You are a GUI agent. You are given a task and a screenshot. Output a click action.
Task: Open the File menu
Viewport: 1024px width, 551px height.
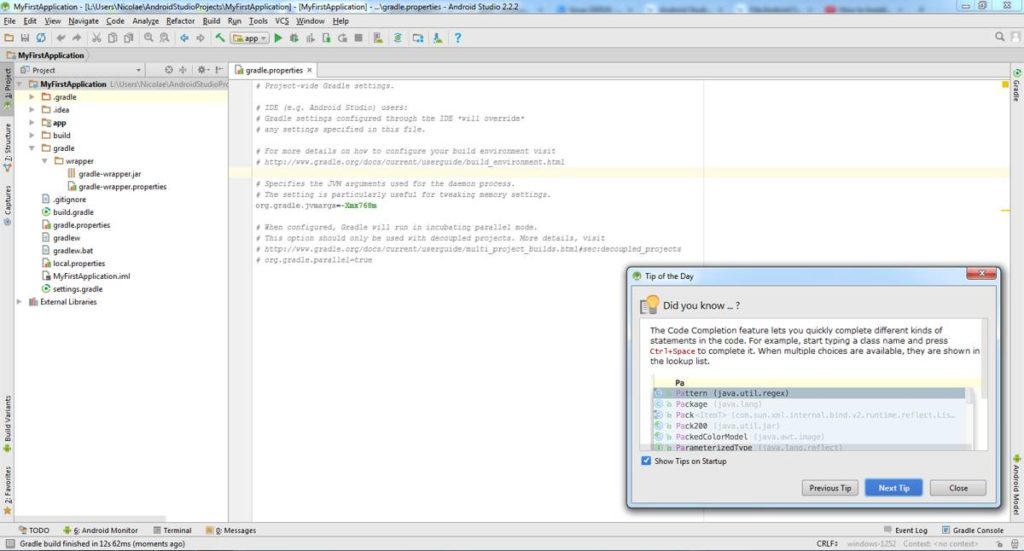10,21
